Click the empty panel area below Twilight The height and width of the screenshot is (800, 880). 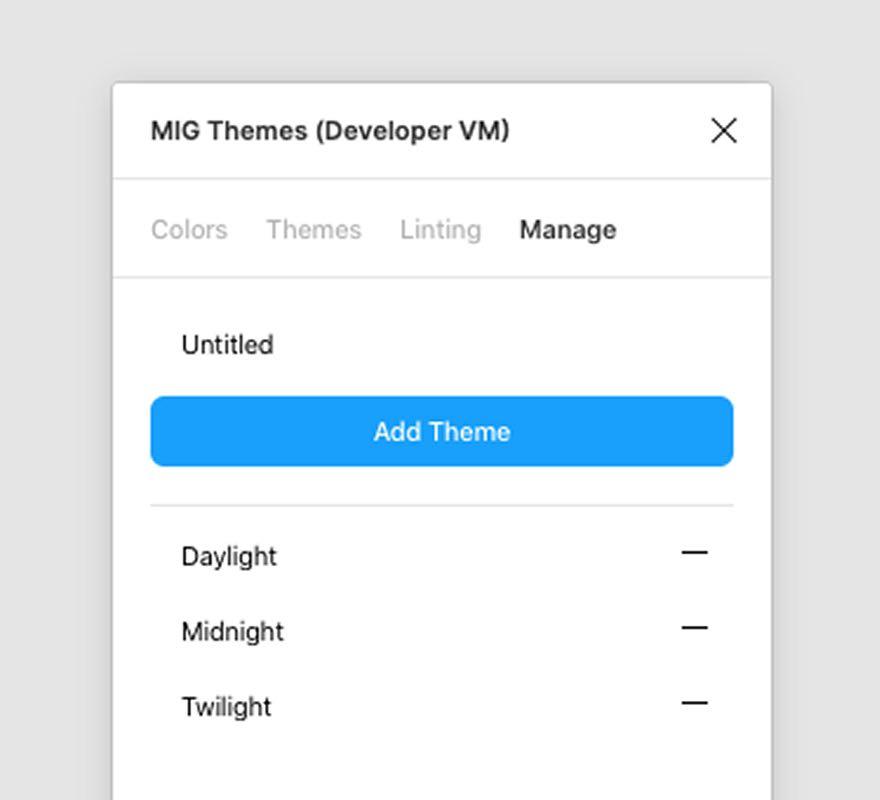click(x=440, y=765)
